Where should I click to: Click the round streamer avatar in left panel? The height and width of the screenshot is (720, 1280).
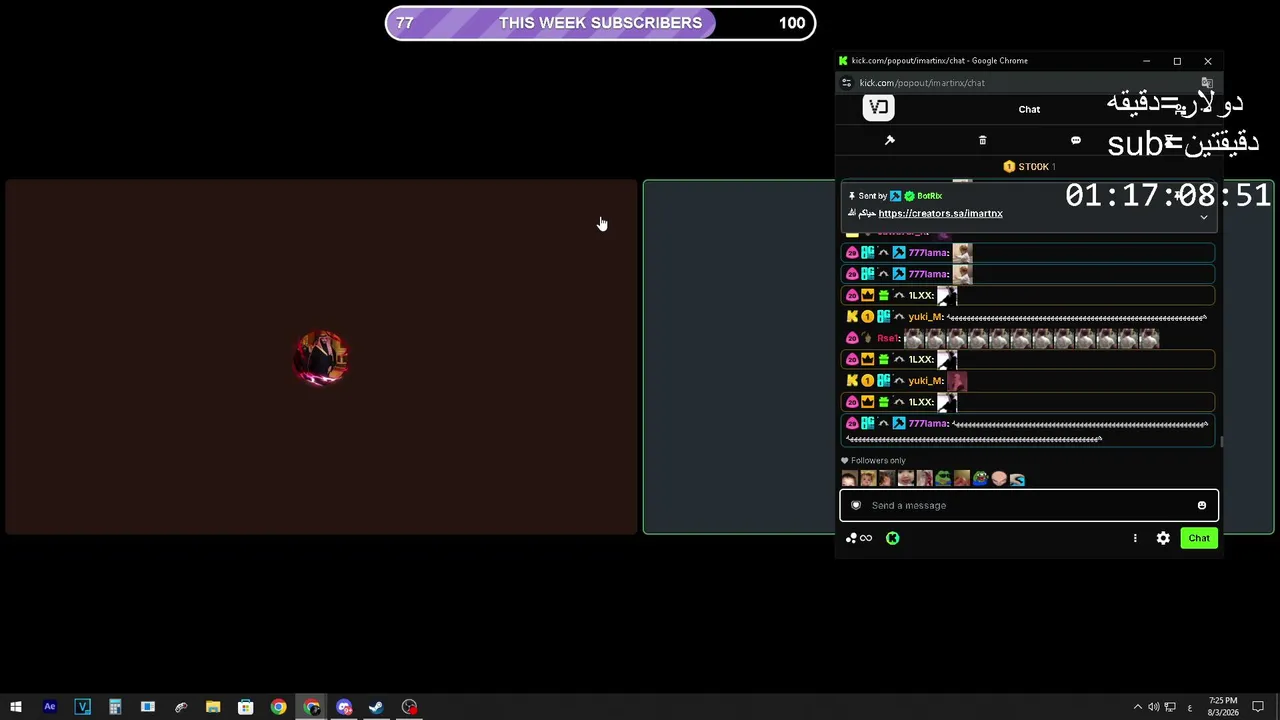point(321,357)
